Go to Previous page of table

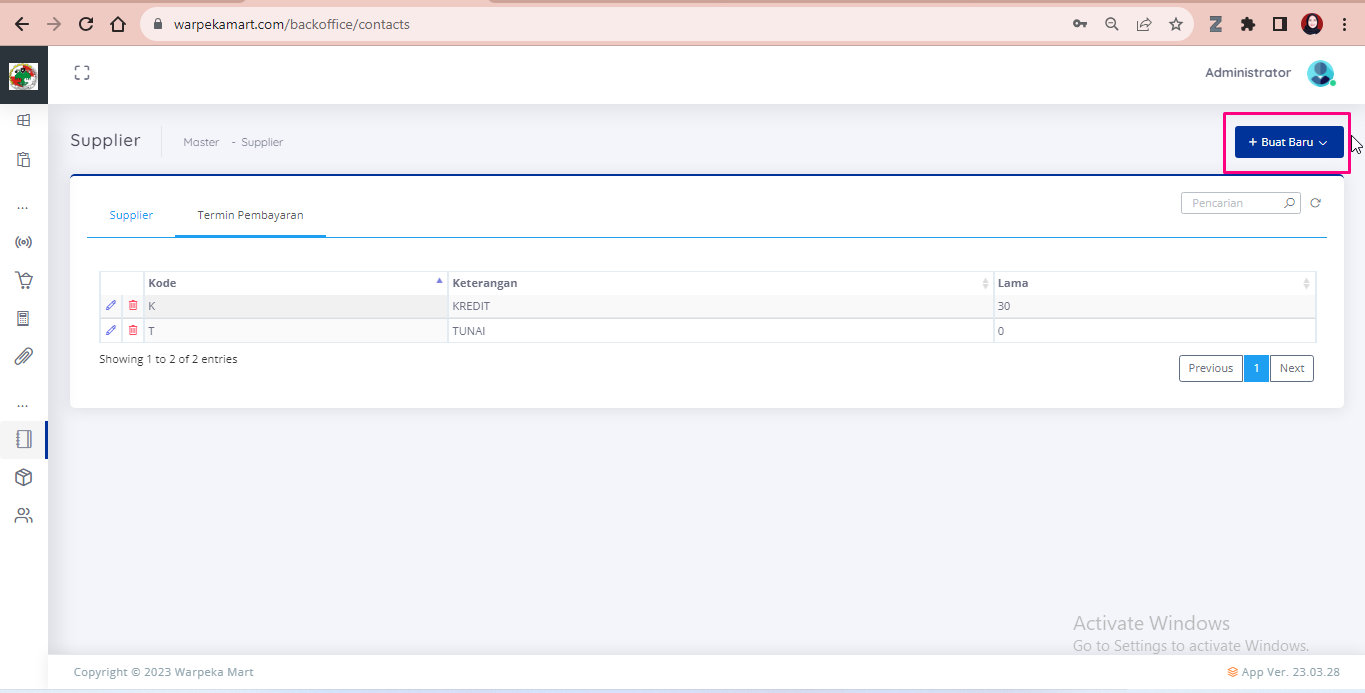[1211, 368]
